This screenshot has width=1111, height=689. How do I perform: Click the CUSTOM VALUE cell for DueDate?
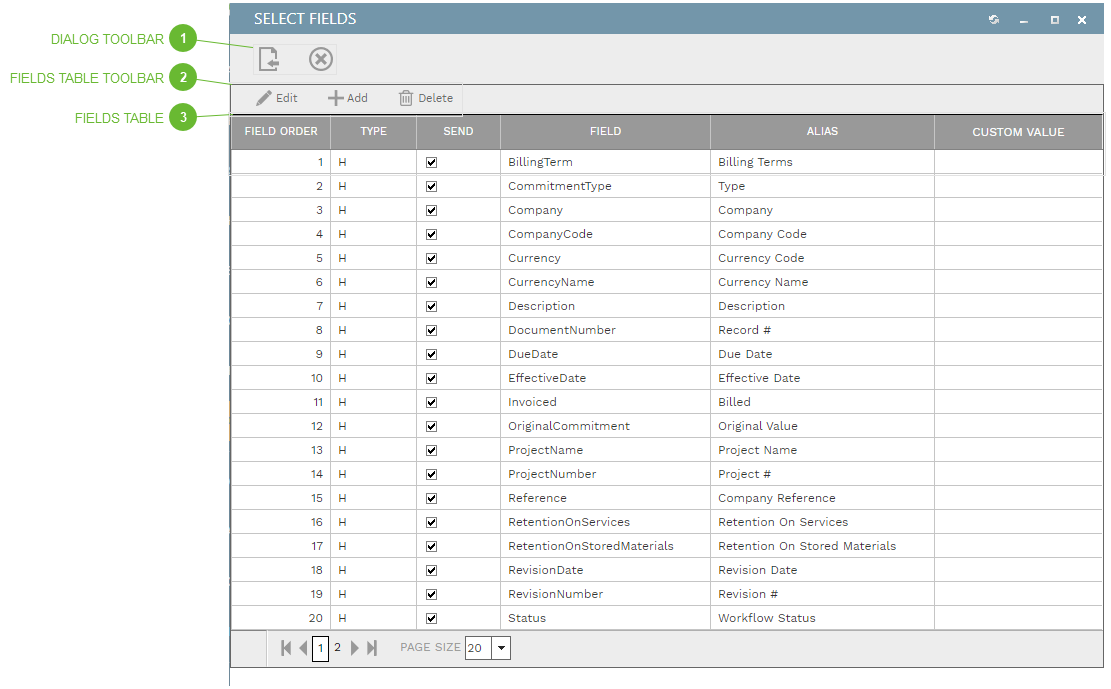[1018, 353]
